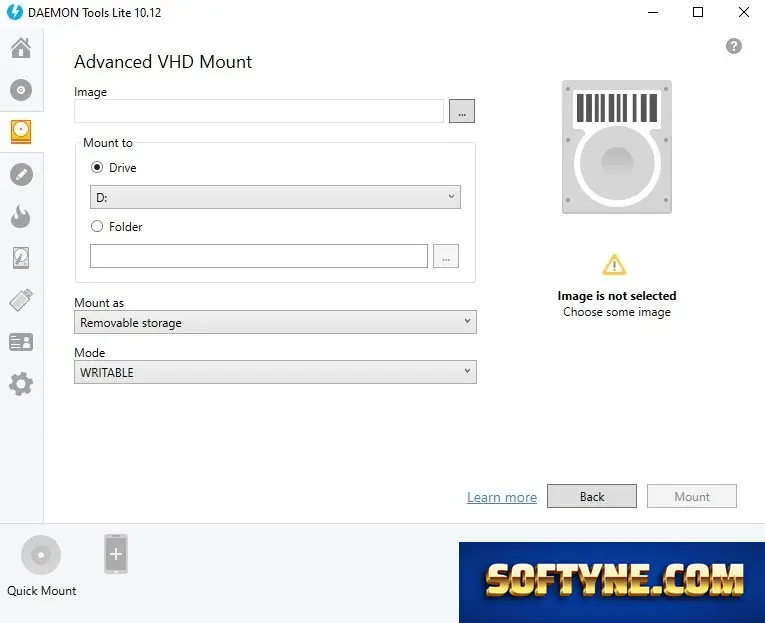The height and width of the screenshot is (623, 765).
Task: Click the Back button
Action: (x=592, y=496)
